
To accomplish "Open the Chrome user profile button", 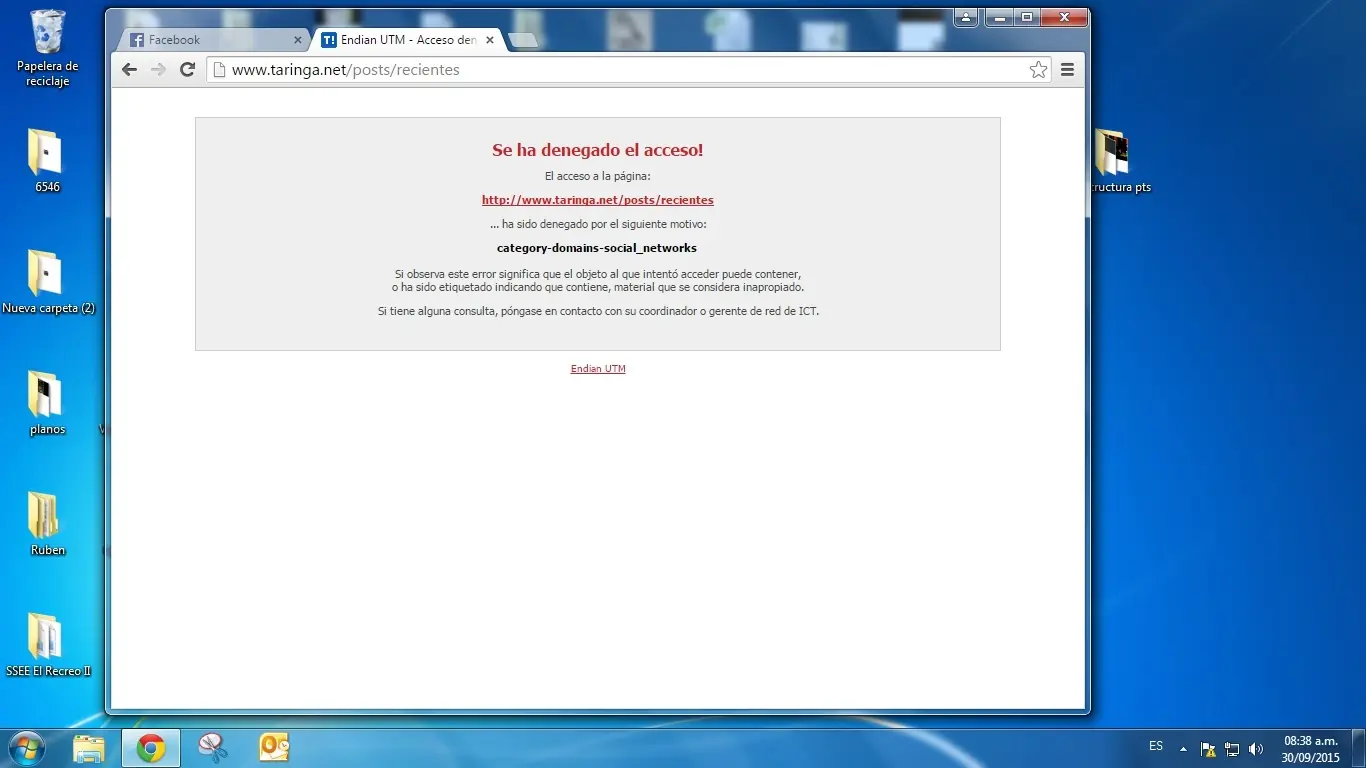I will (966, 17).
